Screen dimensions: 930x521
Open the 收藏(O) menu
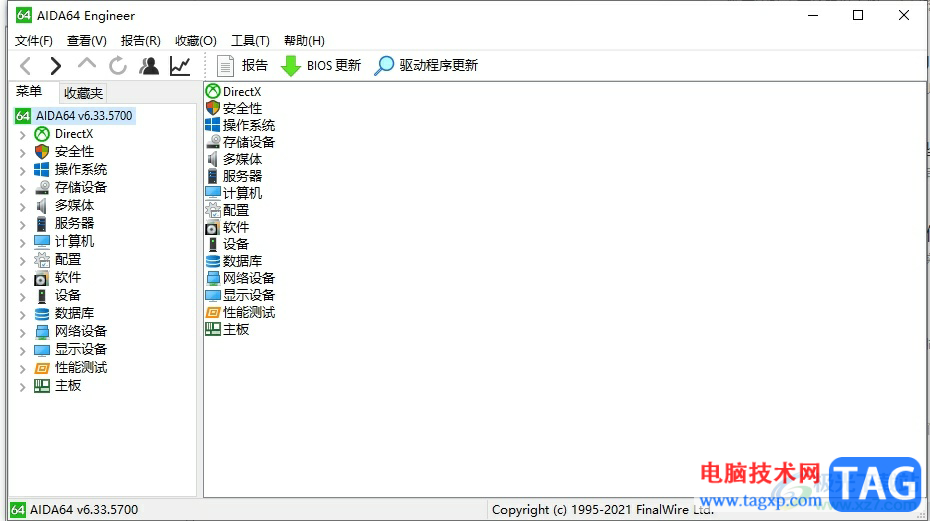click(196, 40)
